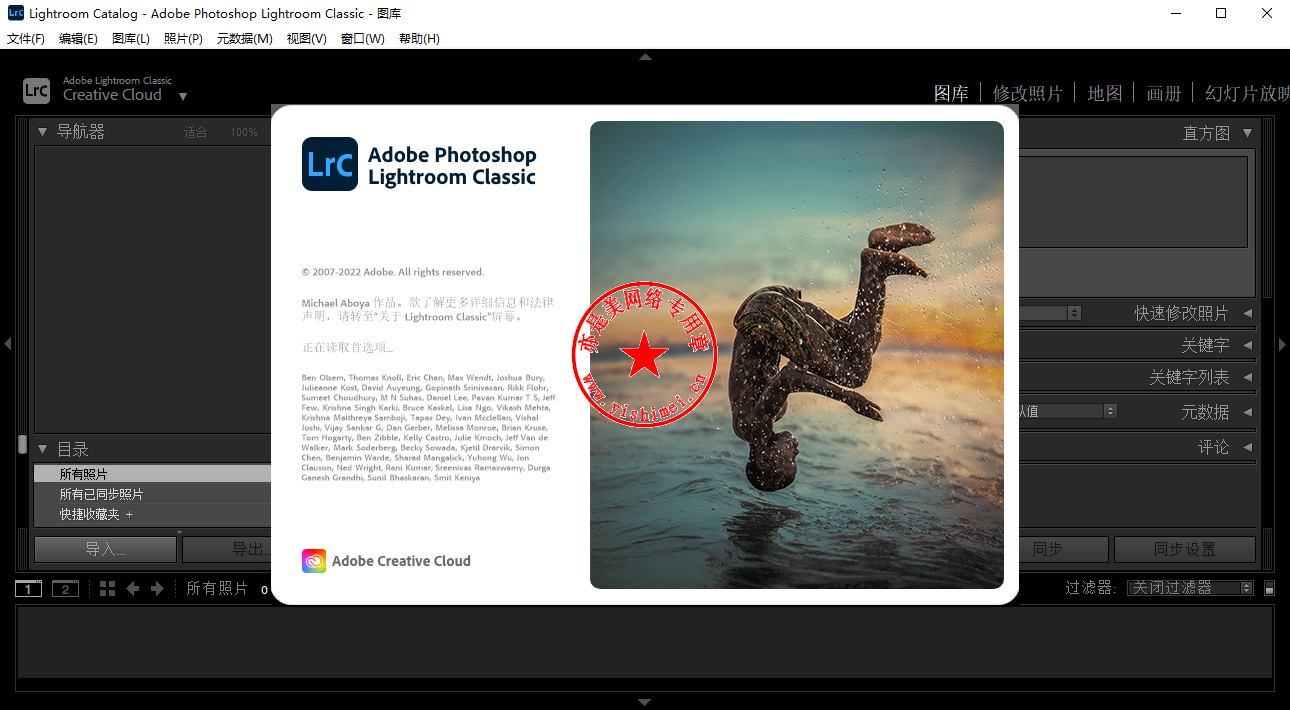
Task: Open the 图库(L) menu
Action: click(131, 39)
